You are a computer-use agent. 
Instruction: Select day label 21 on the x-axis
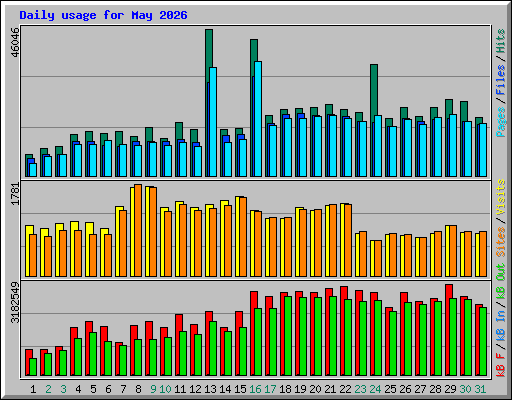[x=330, y=389]
